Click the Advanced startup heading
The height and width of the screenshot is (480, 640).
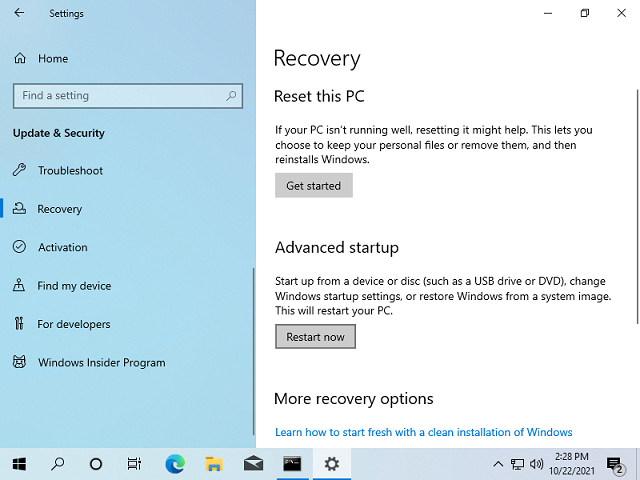pyautogui.click(x=337, y=248)
